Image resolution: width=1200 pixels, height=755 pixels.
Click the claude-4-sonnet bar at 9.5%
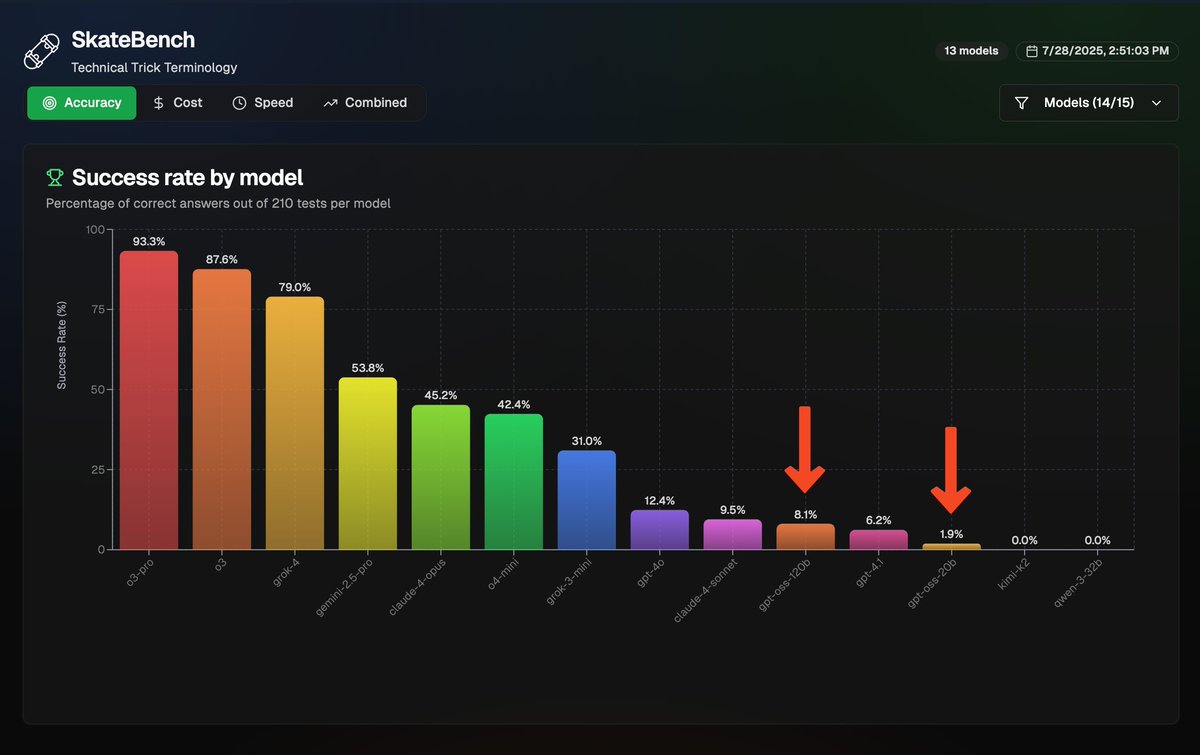(x=732, y=534)
